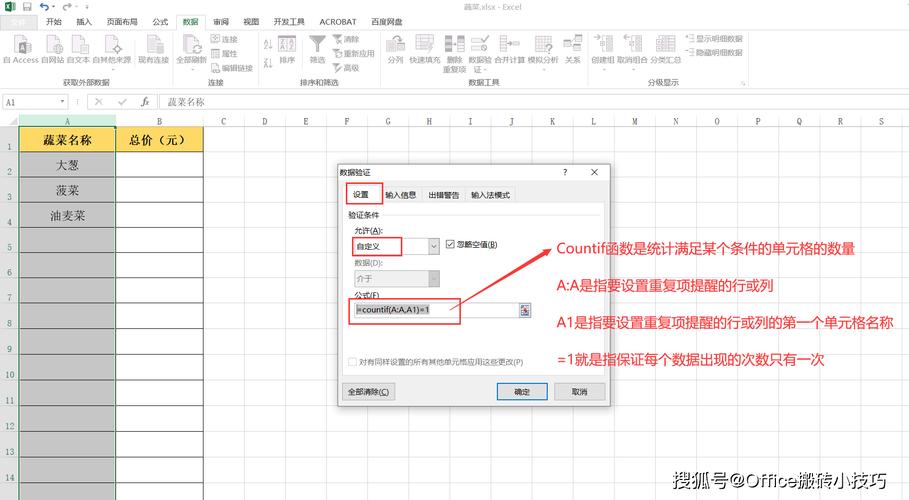
Task: Click the 分类汇总 subtotal icon
Action: (x=665, y=45)
